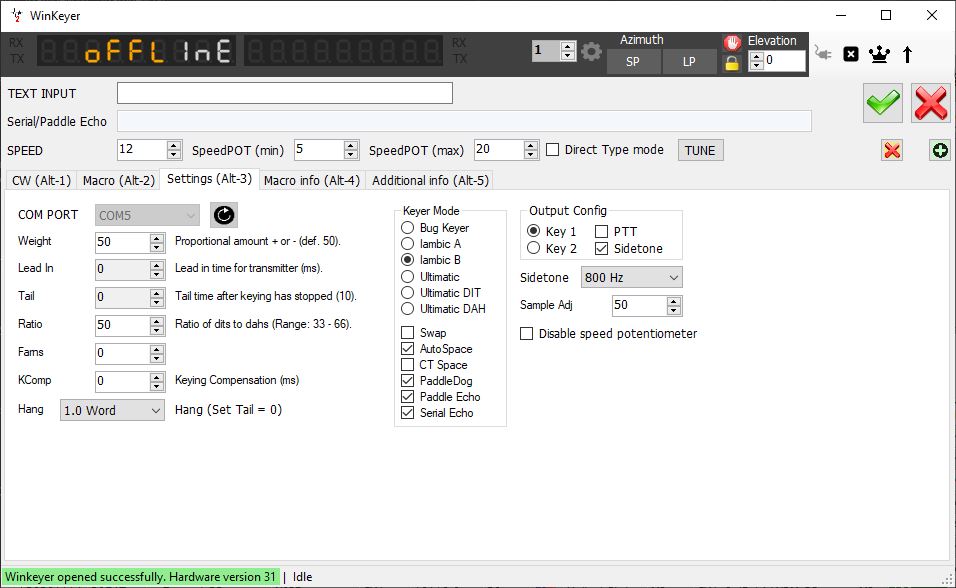The image size is (956, 588).
Task: Increase the SpeedPOT (max) value
Action: (x=531, y=146)
